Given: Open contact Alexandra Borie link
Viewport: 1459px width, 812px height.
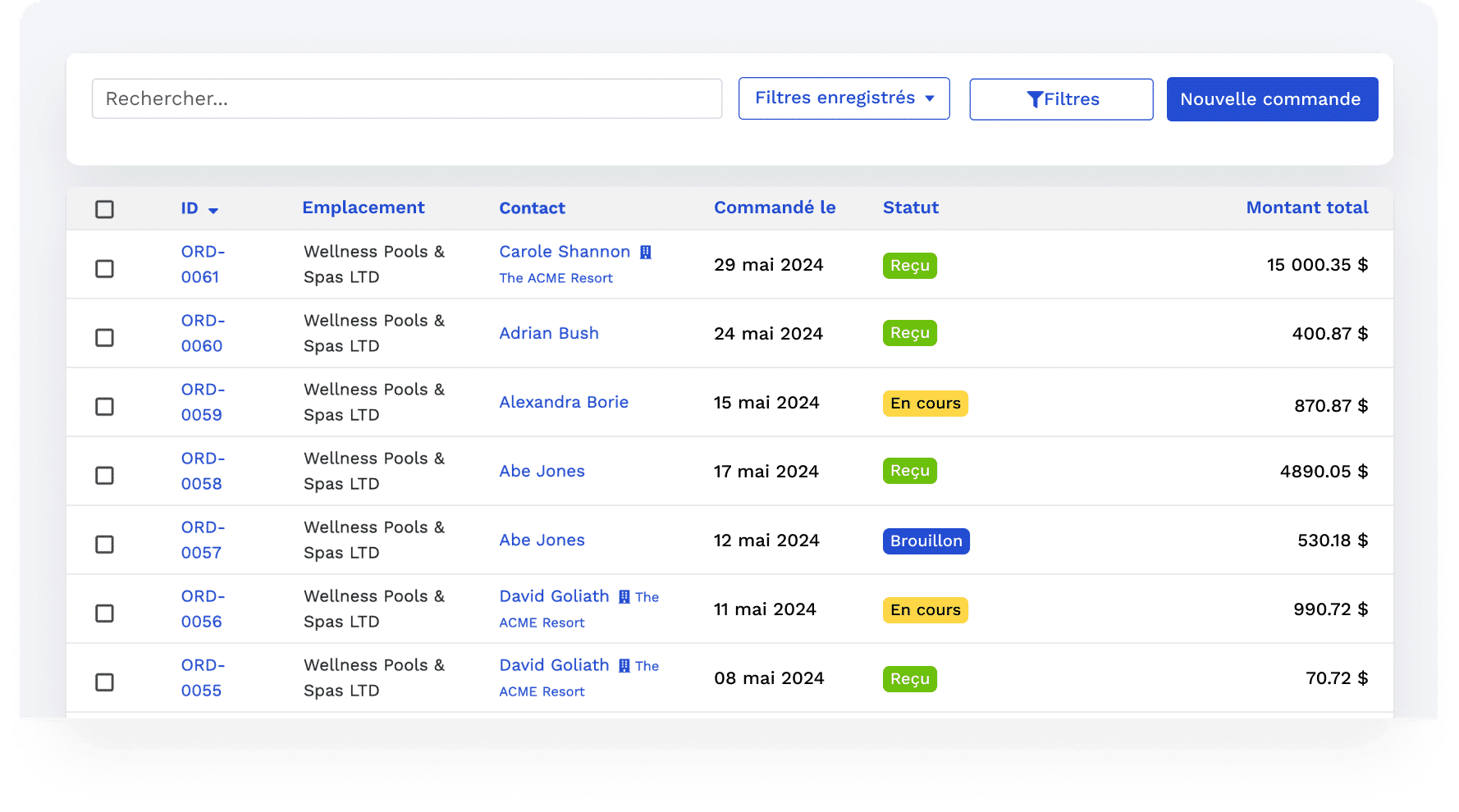Looking at the screenshot, I should tap(564, 402).
